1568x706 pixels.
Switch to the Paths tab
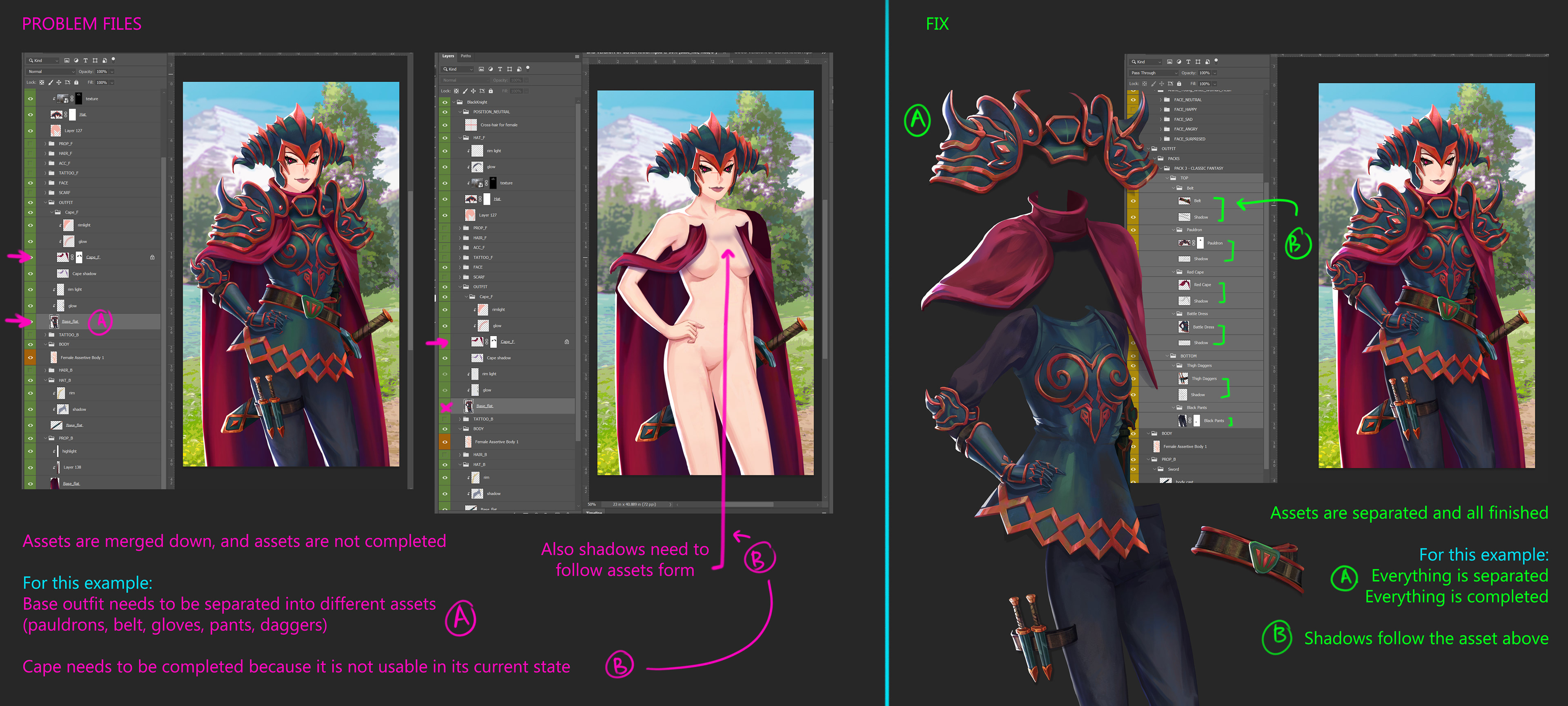pyautogui.click(x=465, y=56)
